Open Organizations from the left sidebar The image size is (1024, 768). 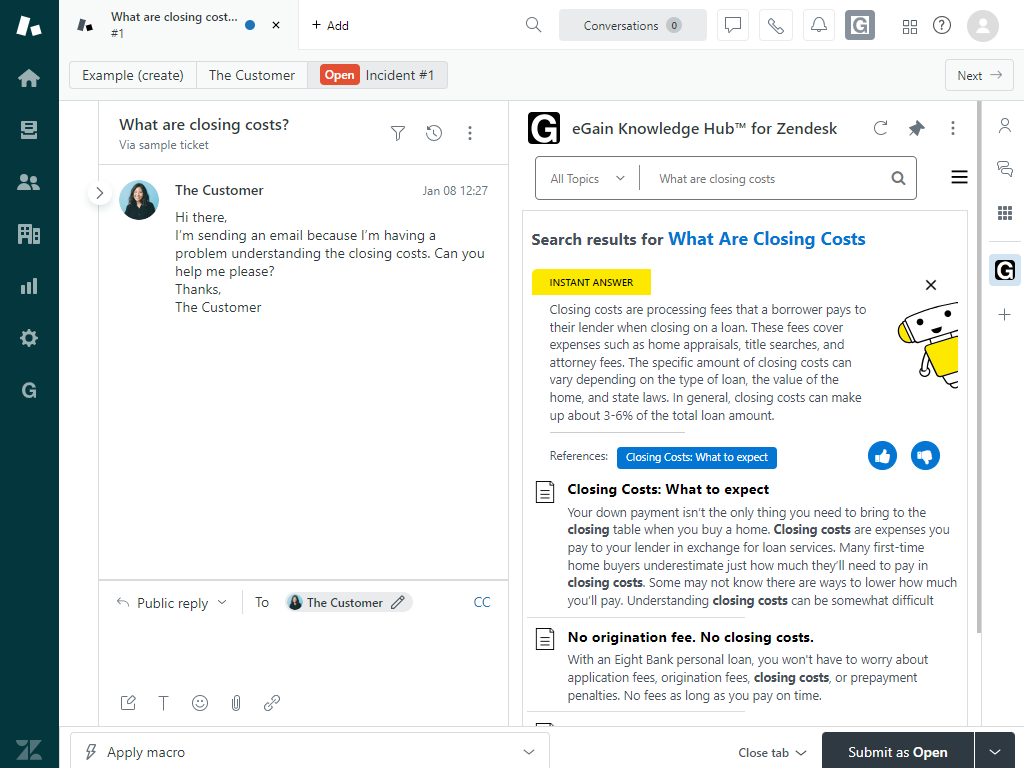29,234
